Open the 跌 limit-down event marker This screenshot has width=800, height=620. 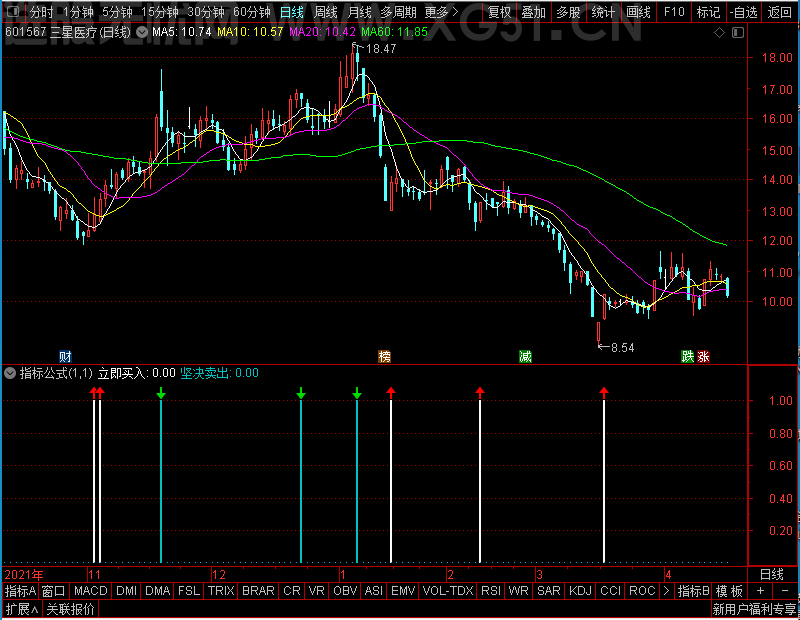[x=688, y=356]
